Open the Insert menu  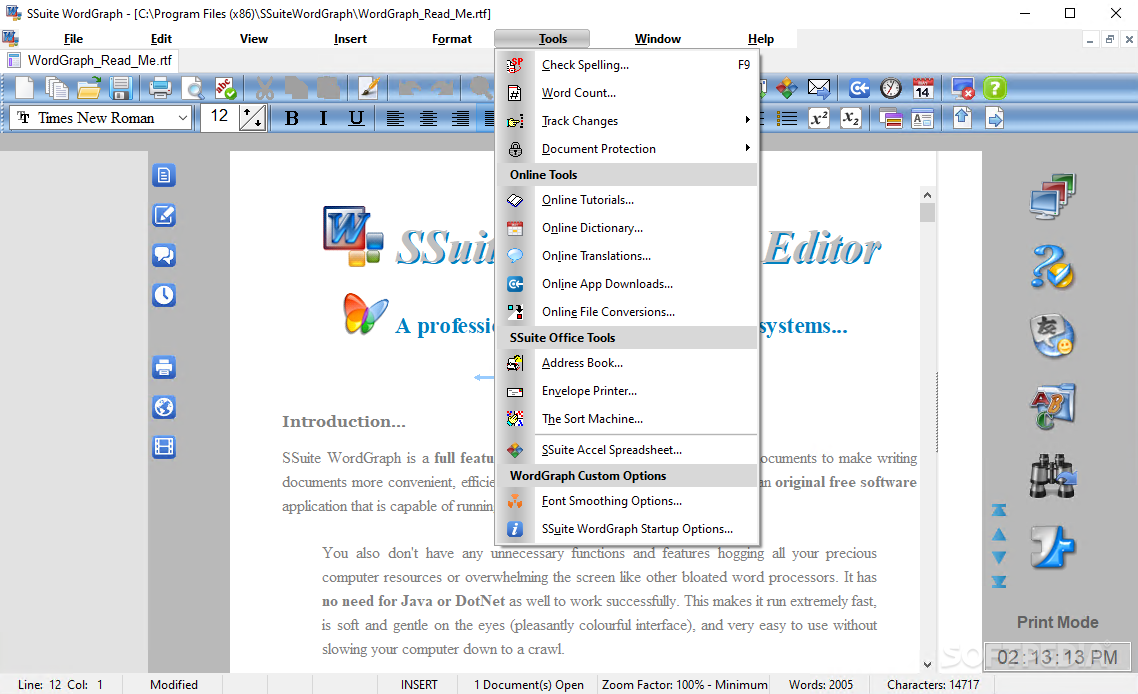click(x=350, y=38)
